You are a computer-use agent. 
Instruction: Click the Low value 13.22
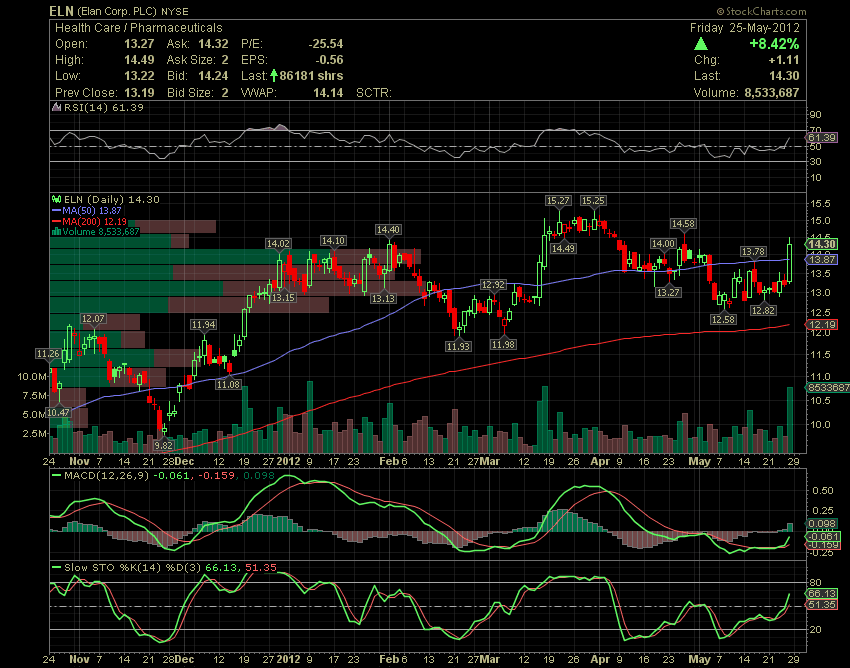point(139,76)
